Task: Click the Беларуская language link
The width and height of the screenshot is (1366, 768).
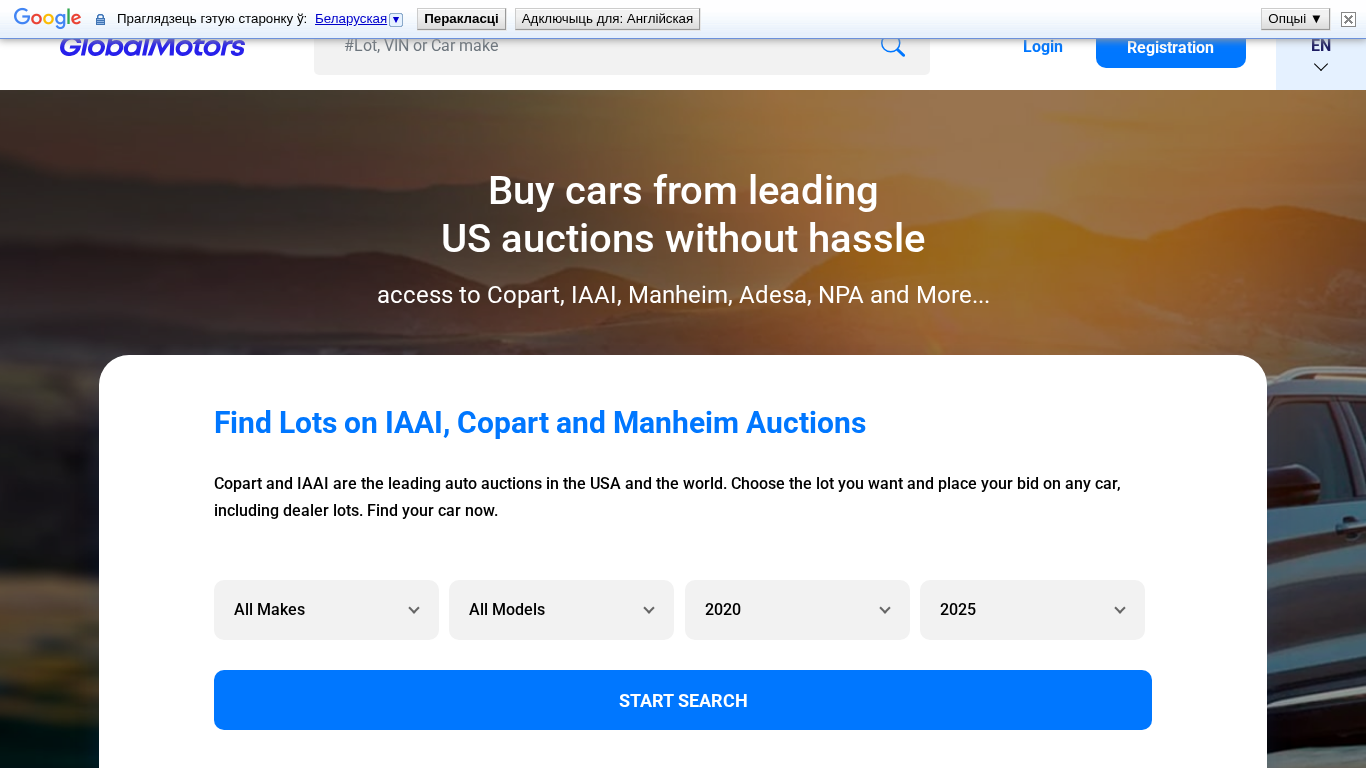Action: pos(351,19)
